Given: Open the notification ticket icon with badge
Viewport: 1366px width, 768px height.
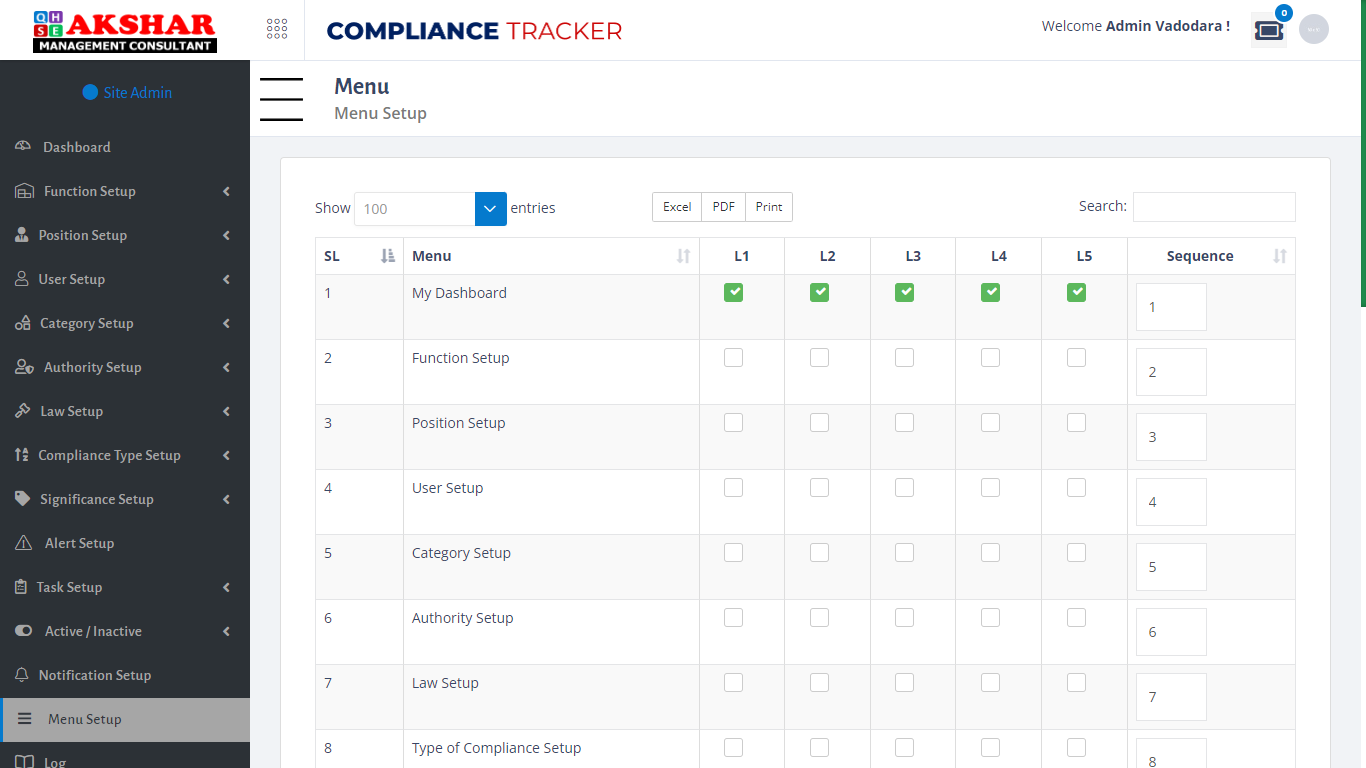Looking at the screenshot, I should click(x=1268, y=29).
